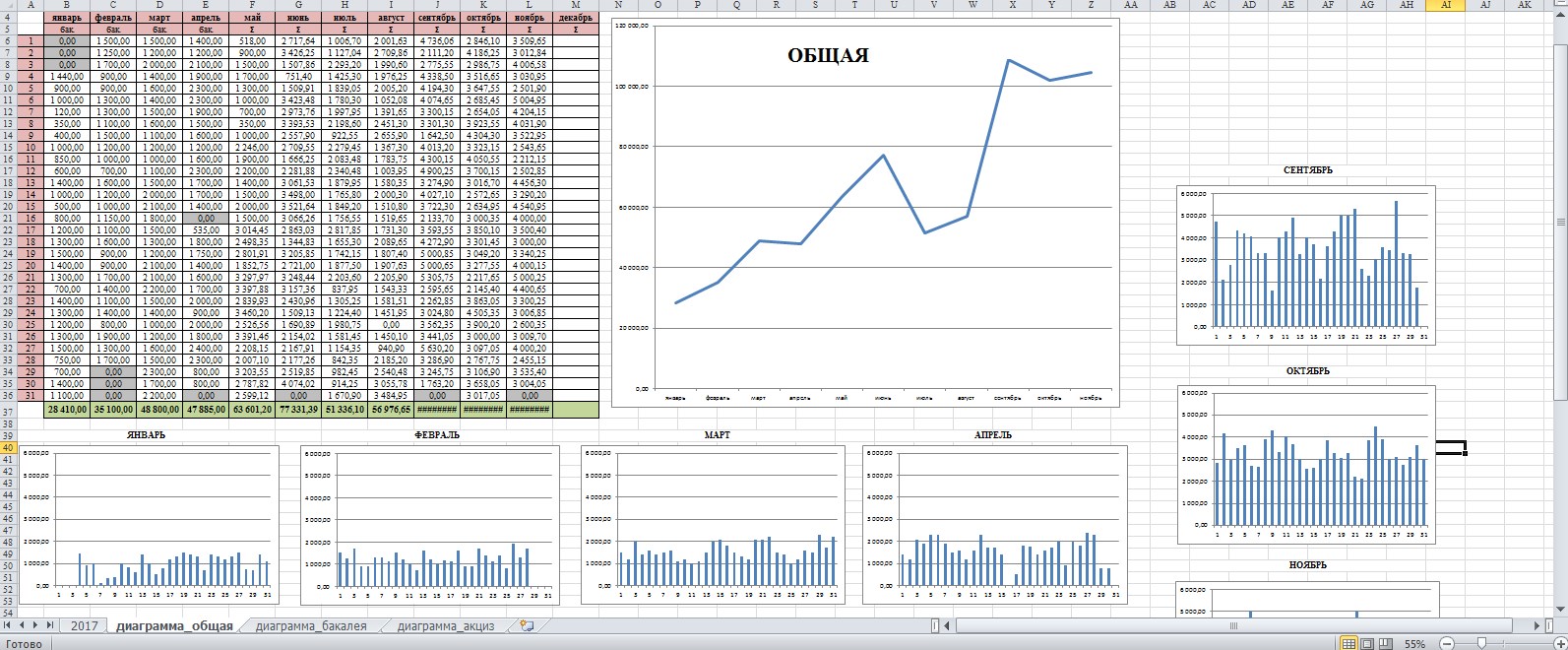Adjust the zoom slider handle
Viewport: 1568px width, 650px height.
[x=1482, y=644]
